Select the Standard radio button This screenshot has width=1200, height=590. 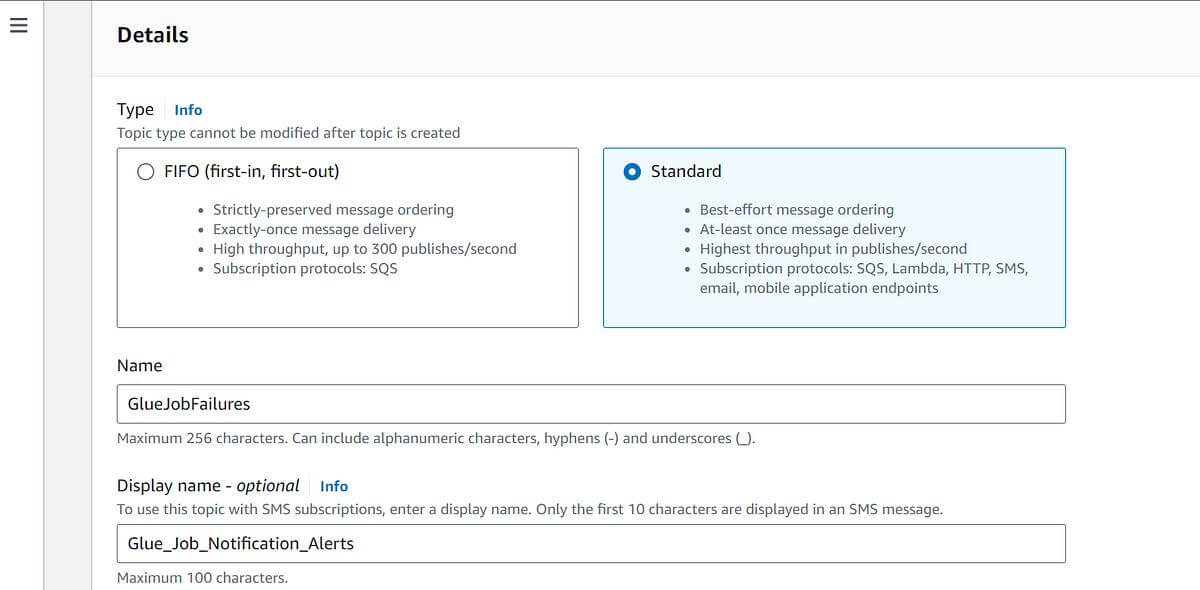pos(633,171)
